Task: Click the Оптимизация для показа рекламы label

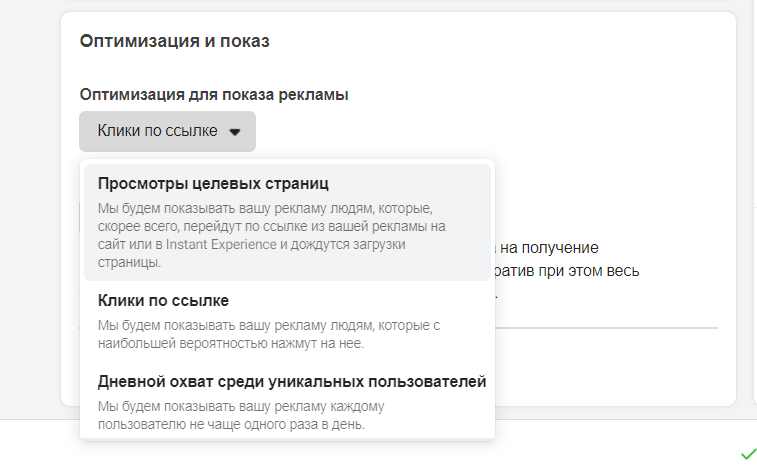Action: [x=214, y=94]
